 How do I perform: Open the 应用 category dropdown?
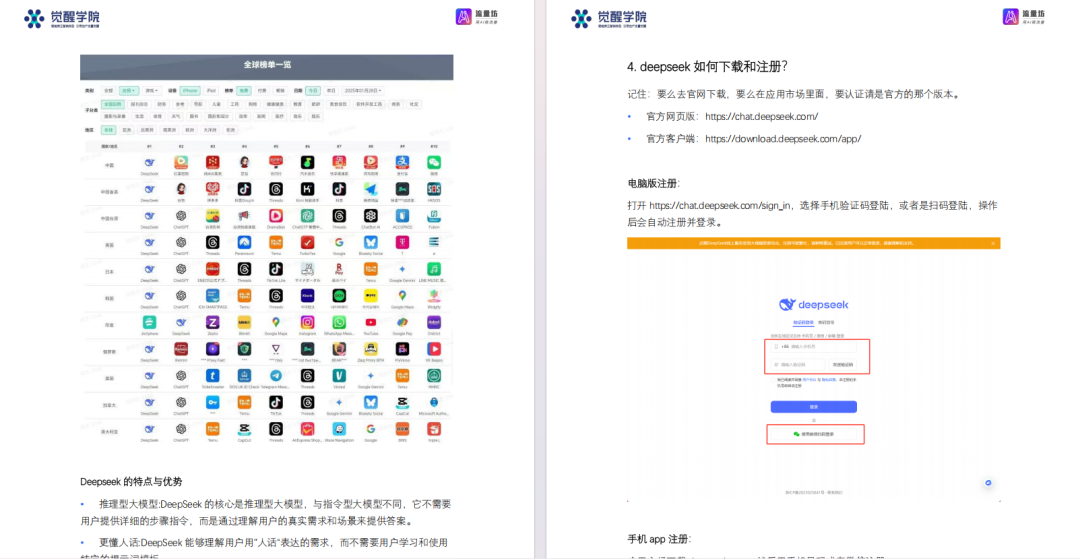pos(129,91)
